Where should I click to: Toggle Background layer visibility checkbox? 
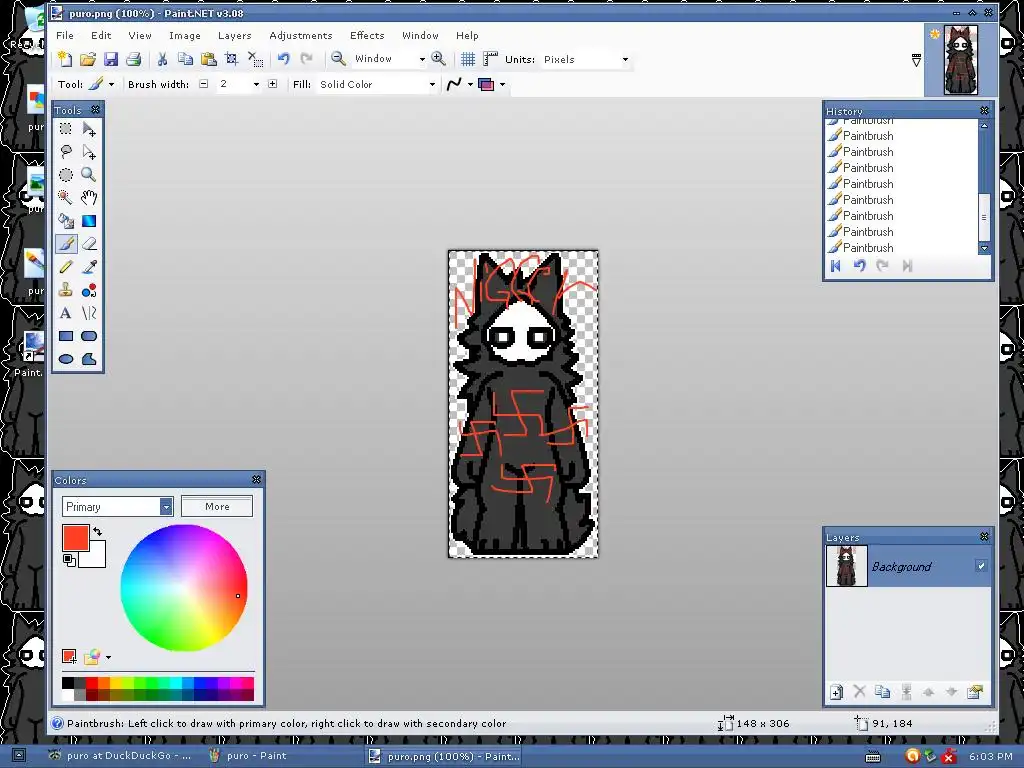coord(981,566)
